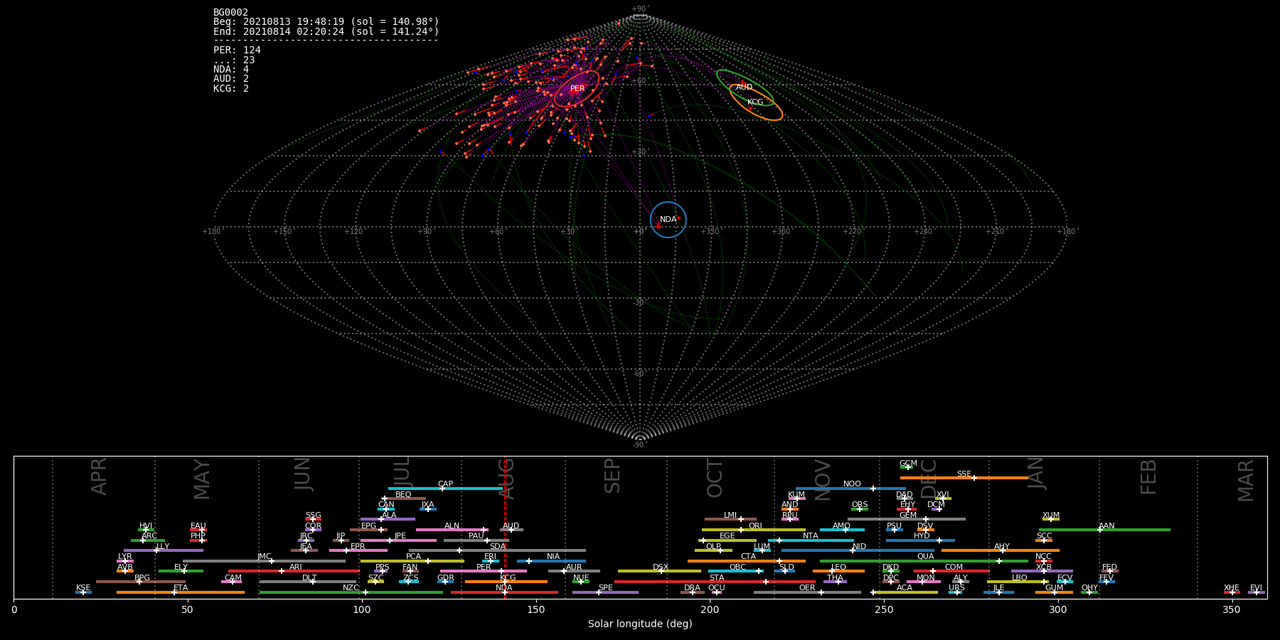Click the grey OER shower bar
Screen dimensions: 1280x640
(x=807, y=592)
